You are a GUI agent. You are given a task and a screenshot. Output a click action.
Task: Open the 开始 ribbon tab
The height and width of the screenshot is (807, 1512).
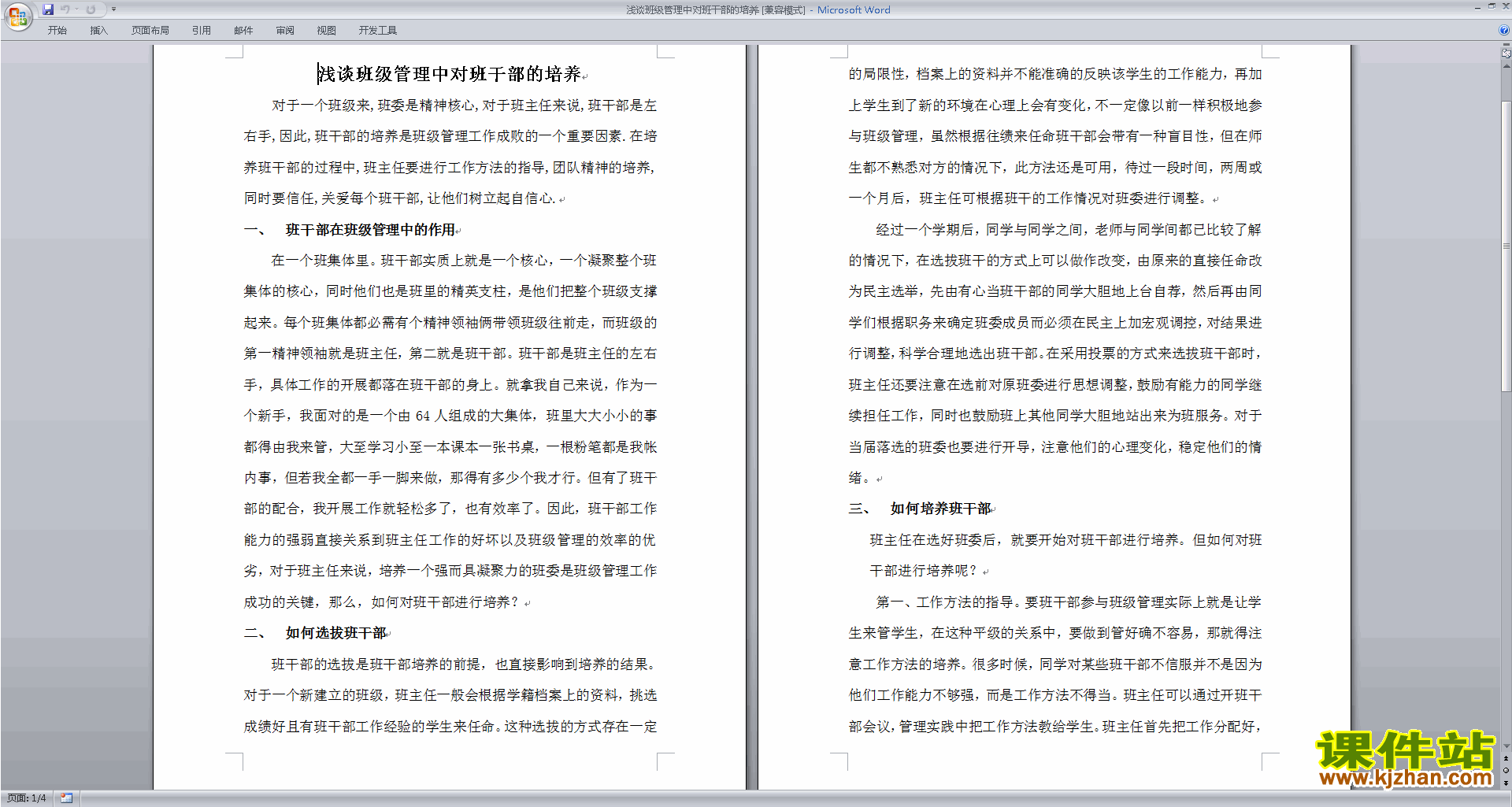click(57, 31)
